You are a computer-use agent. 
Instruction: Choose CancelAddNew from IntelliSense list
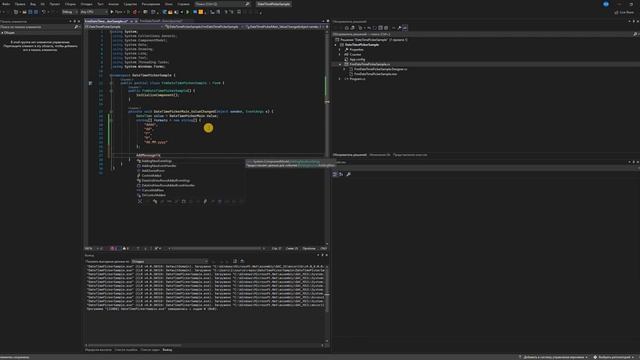(x=153, y=191)
